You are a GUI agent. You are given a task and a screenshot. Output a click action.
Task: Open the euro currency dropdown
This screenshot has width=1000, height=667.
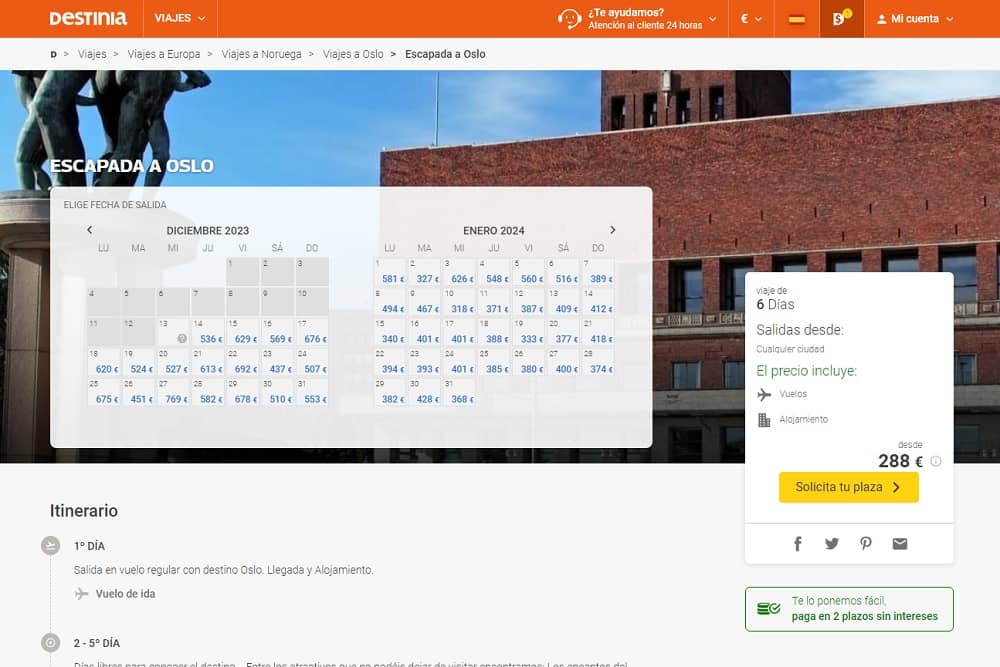pos(751,18)
